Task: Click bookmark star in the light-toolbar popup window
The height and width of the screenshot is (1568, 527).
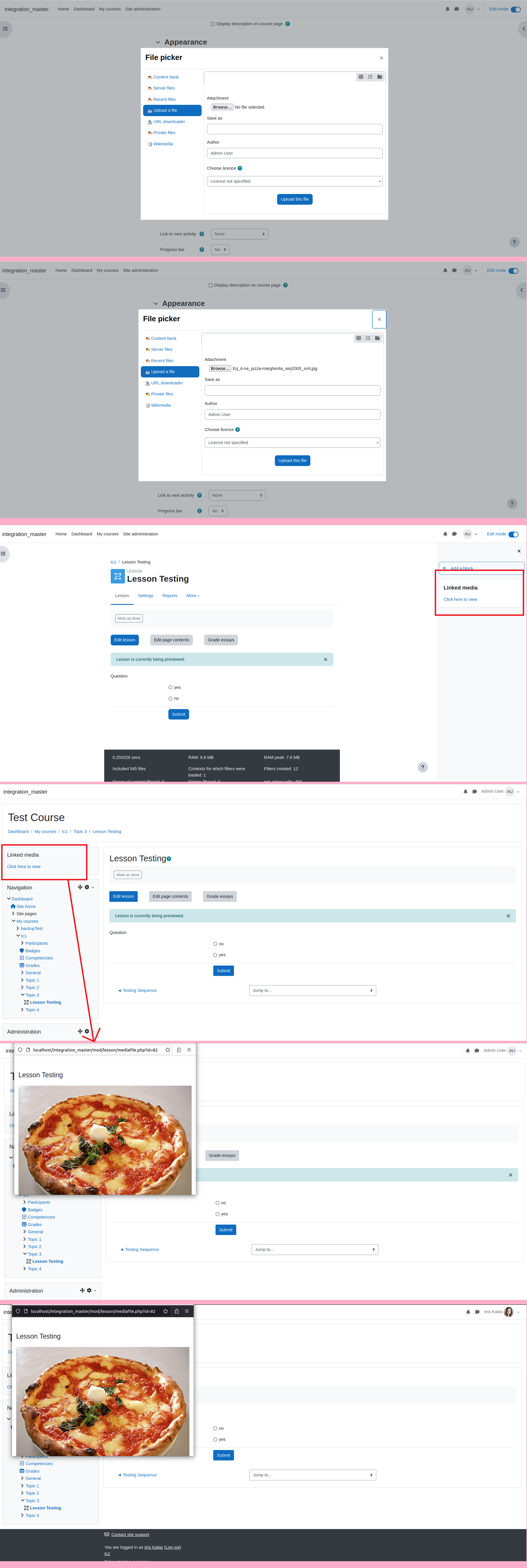Action: 168,1050
